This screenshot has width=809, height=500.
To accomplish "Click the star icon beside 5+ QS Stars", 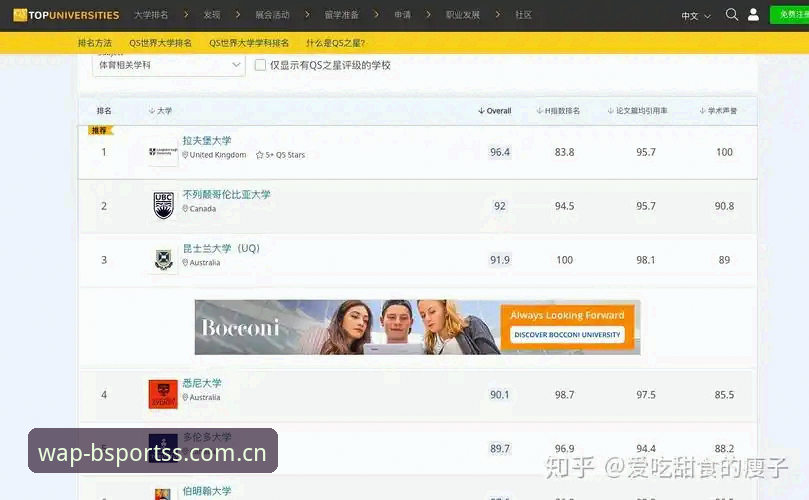I will coord(260,155).
